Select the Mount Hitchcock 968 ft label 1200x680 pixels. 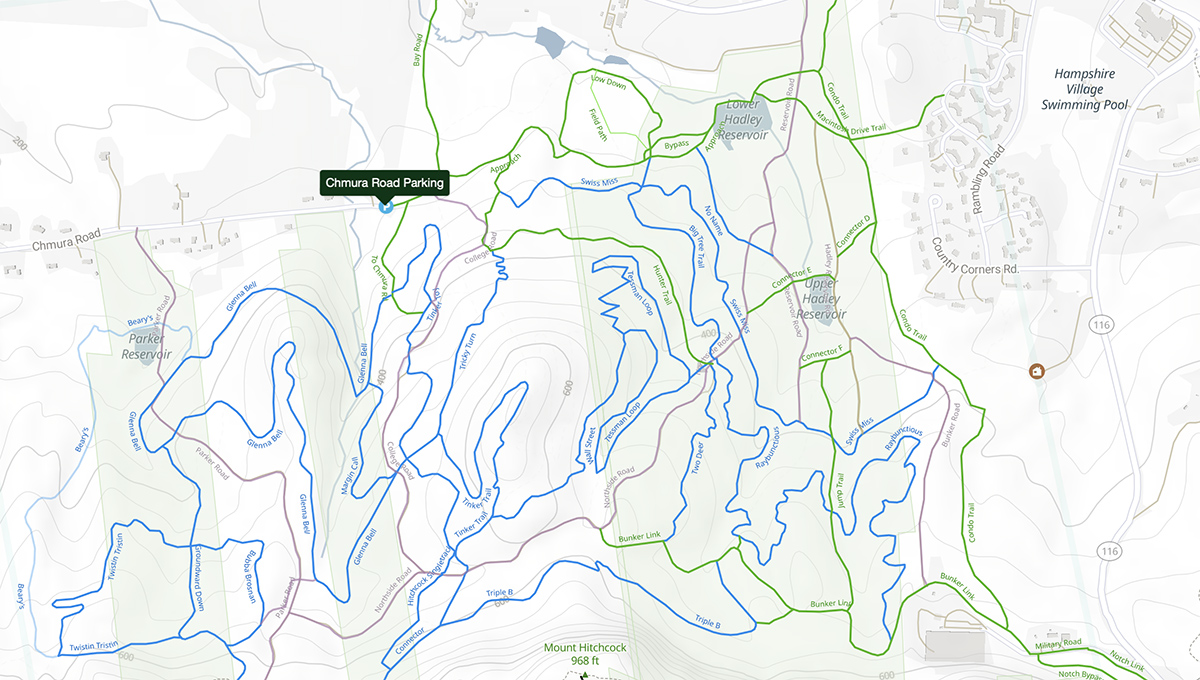(x=585, y=654)
